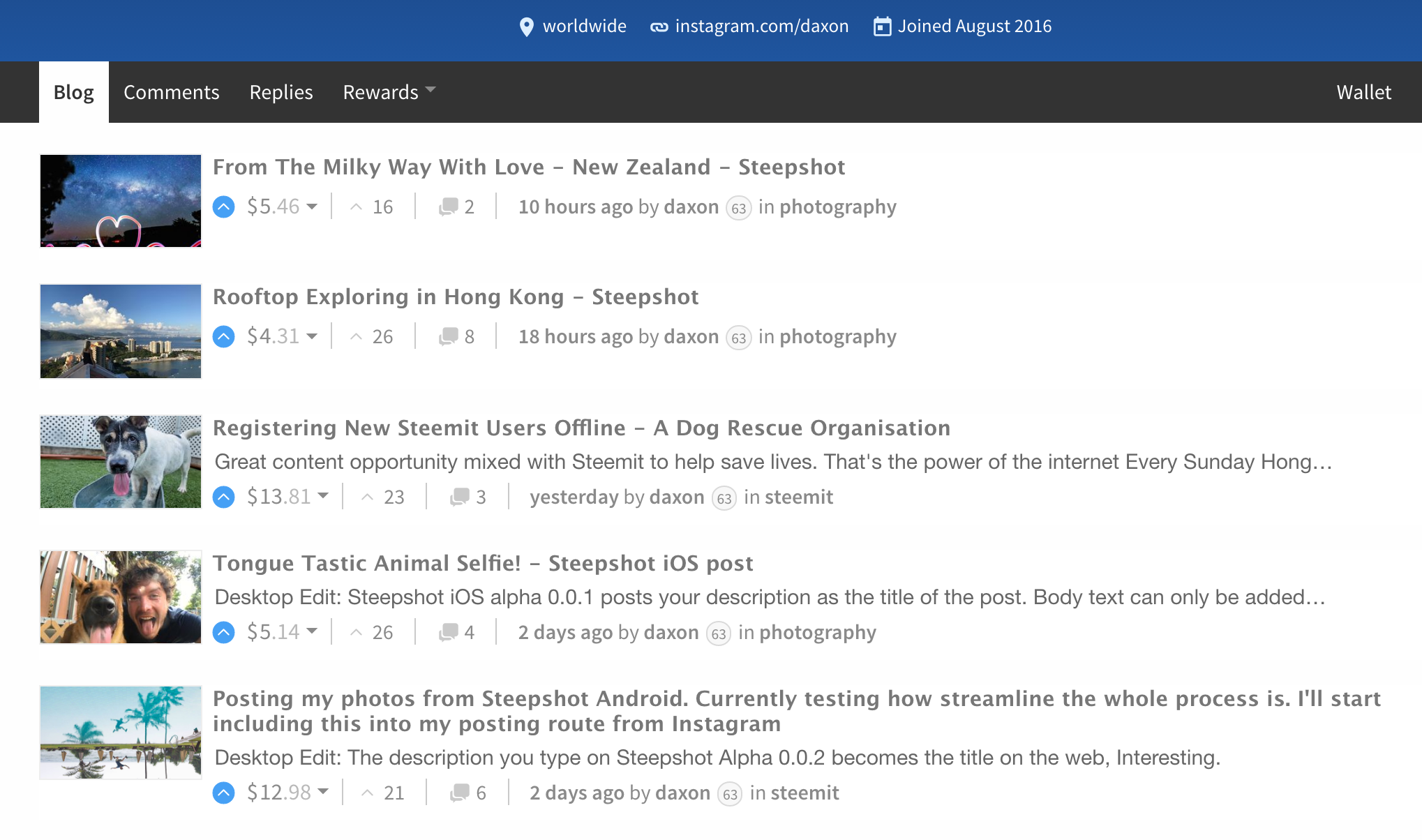
Task: Click the 'Joined August 2016' text
Action: point(975,27)
